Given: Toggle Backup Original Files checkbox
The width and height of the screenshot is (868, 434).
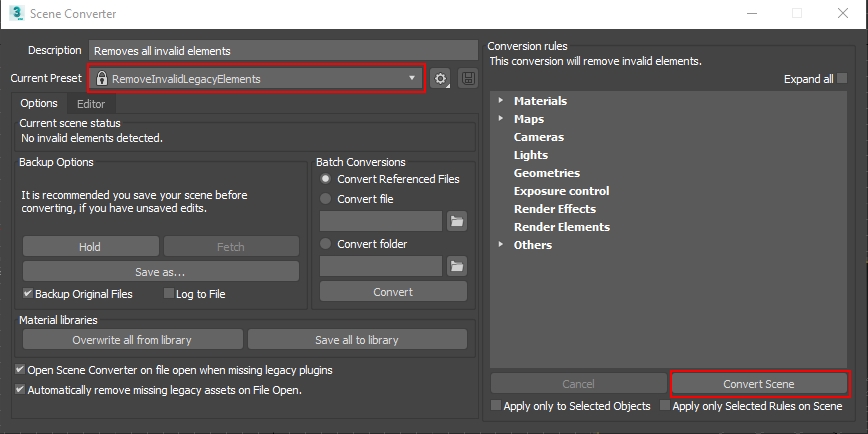Looking at the screenshot, I should click(28, 294).
